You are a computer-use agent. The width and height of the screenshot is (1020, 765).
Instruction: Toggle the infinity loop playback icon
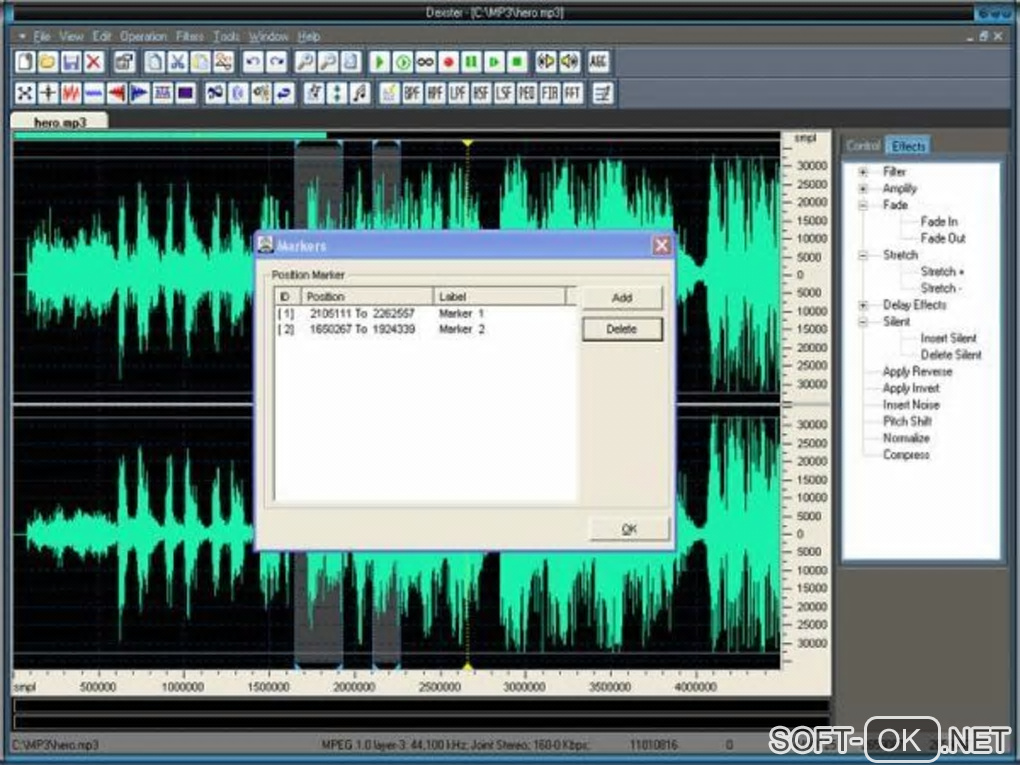coord(425,62)
